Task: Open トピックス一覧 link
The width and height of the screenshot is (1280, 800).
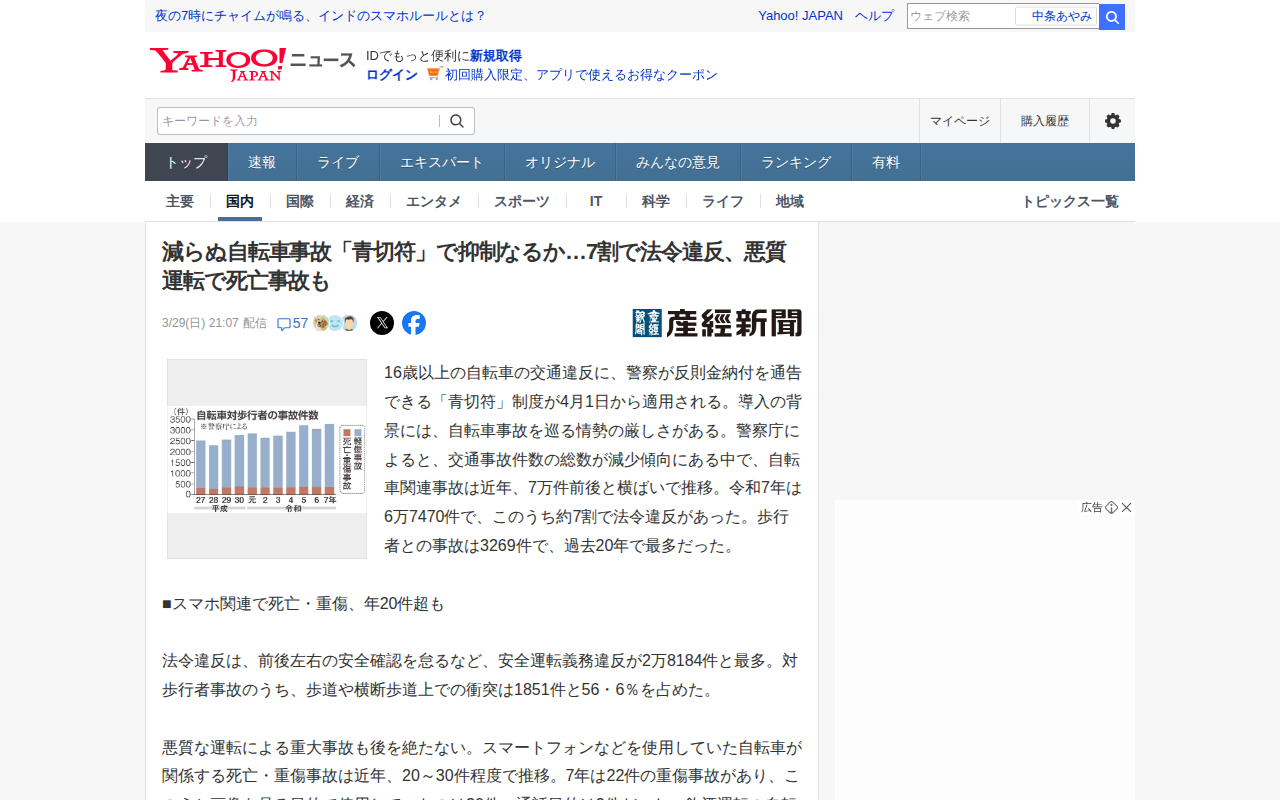Action: 1069,201
